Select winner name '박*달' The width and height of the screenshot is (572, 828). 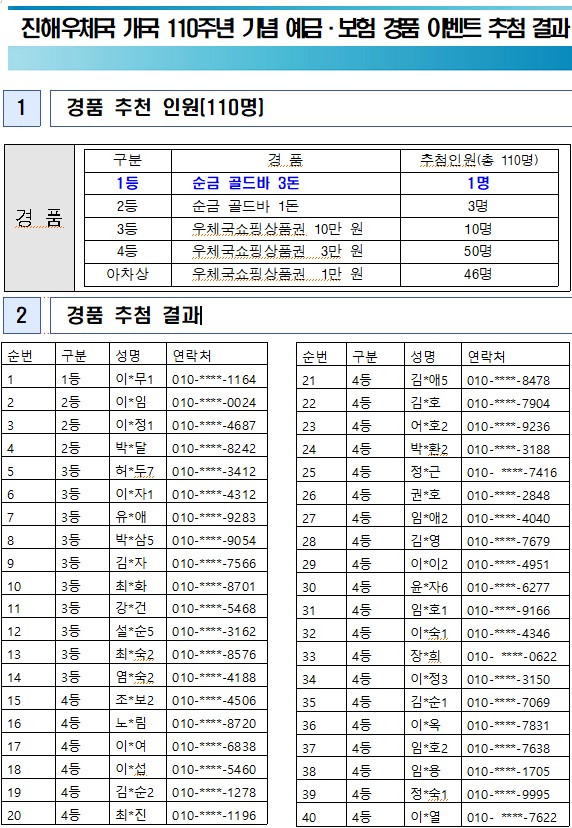click(130, 448)
